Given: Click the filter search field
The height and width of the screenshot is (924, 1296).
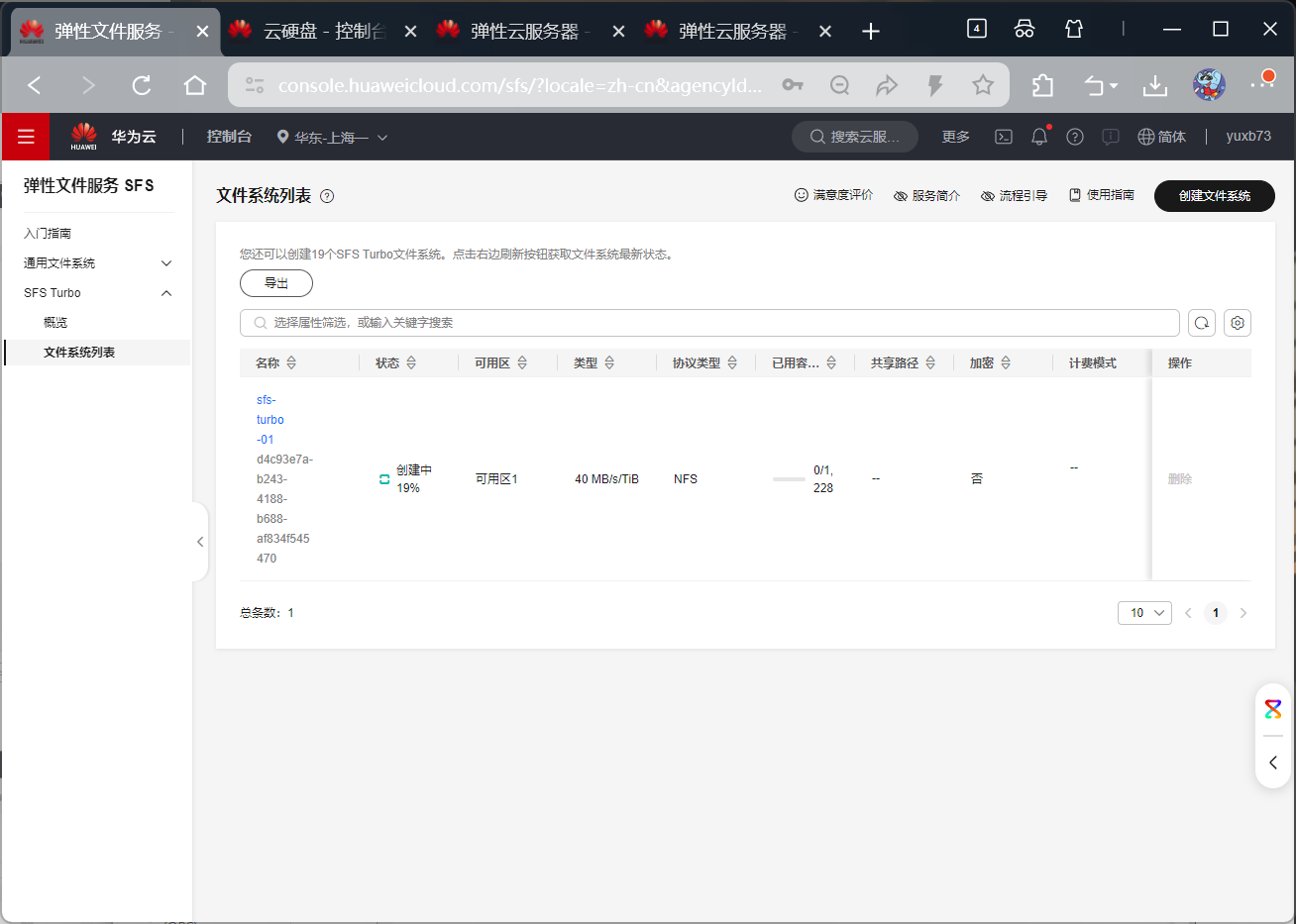Looking at the screenshot, I should (x=709, y=323).
